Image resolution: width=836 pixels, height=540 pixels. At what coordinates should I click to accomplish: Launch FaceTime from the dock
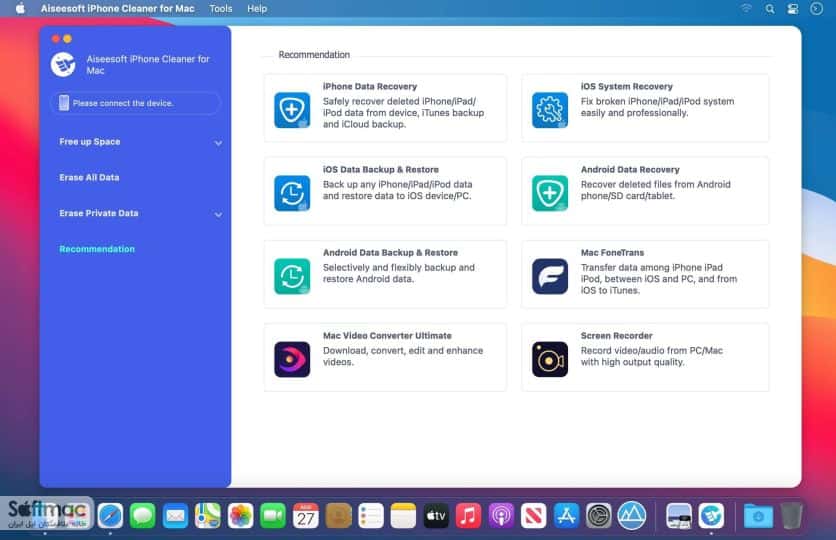click(273, 515)
